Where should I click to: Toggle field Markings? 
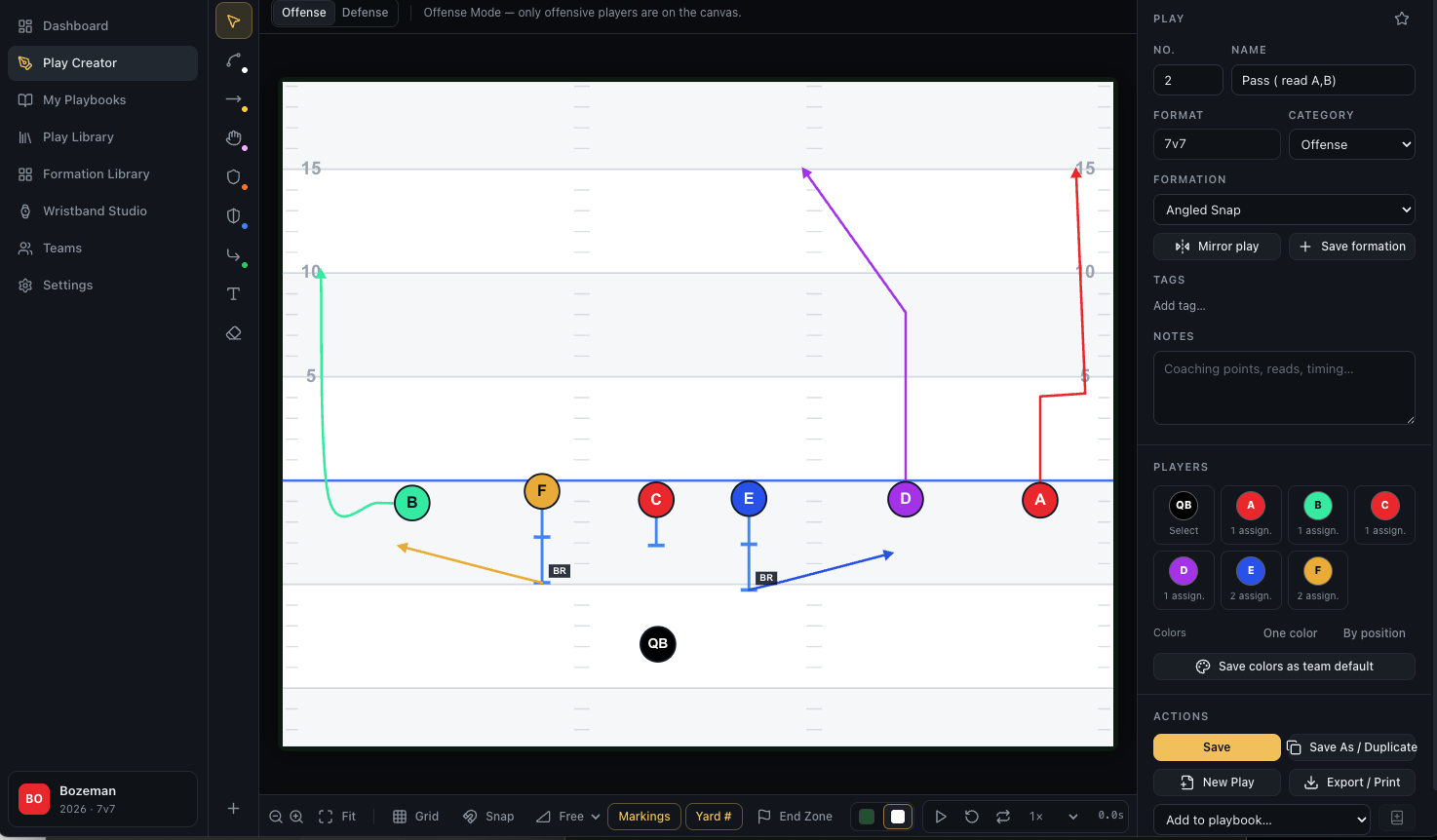coord(644,817)
